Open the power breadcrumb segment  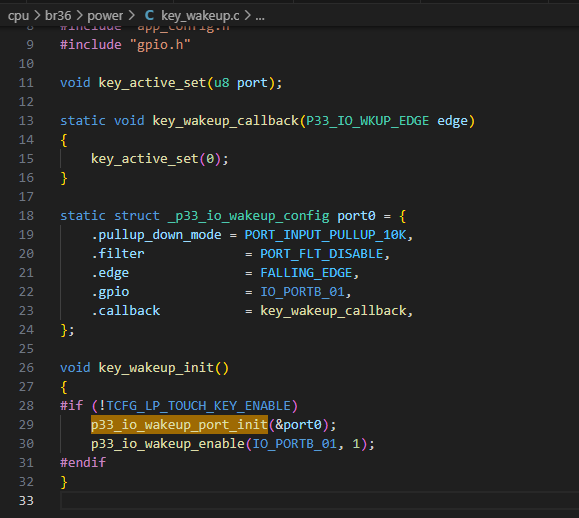pyautogui.click(x=105, y=16)
